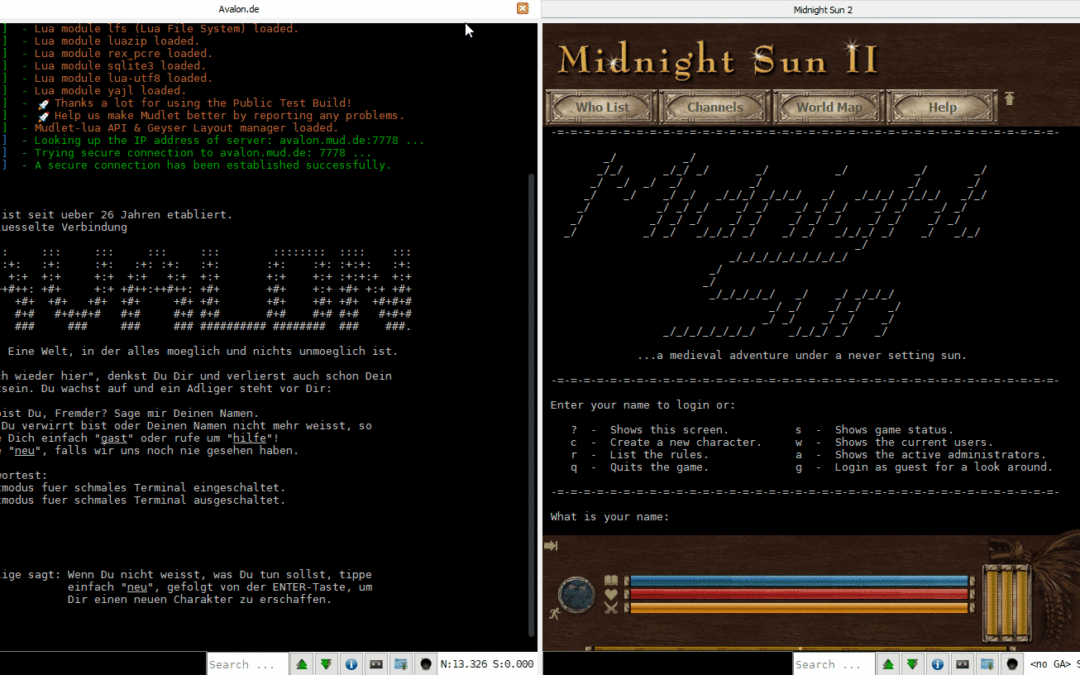Click the black emergency stop icon in Avalon toolbar
Viewport: 1080px width, 675px height.
click(x=426, y=664)
